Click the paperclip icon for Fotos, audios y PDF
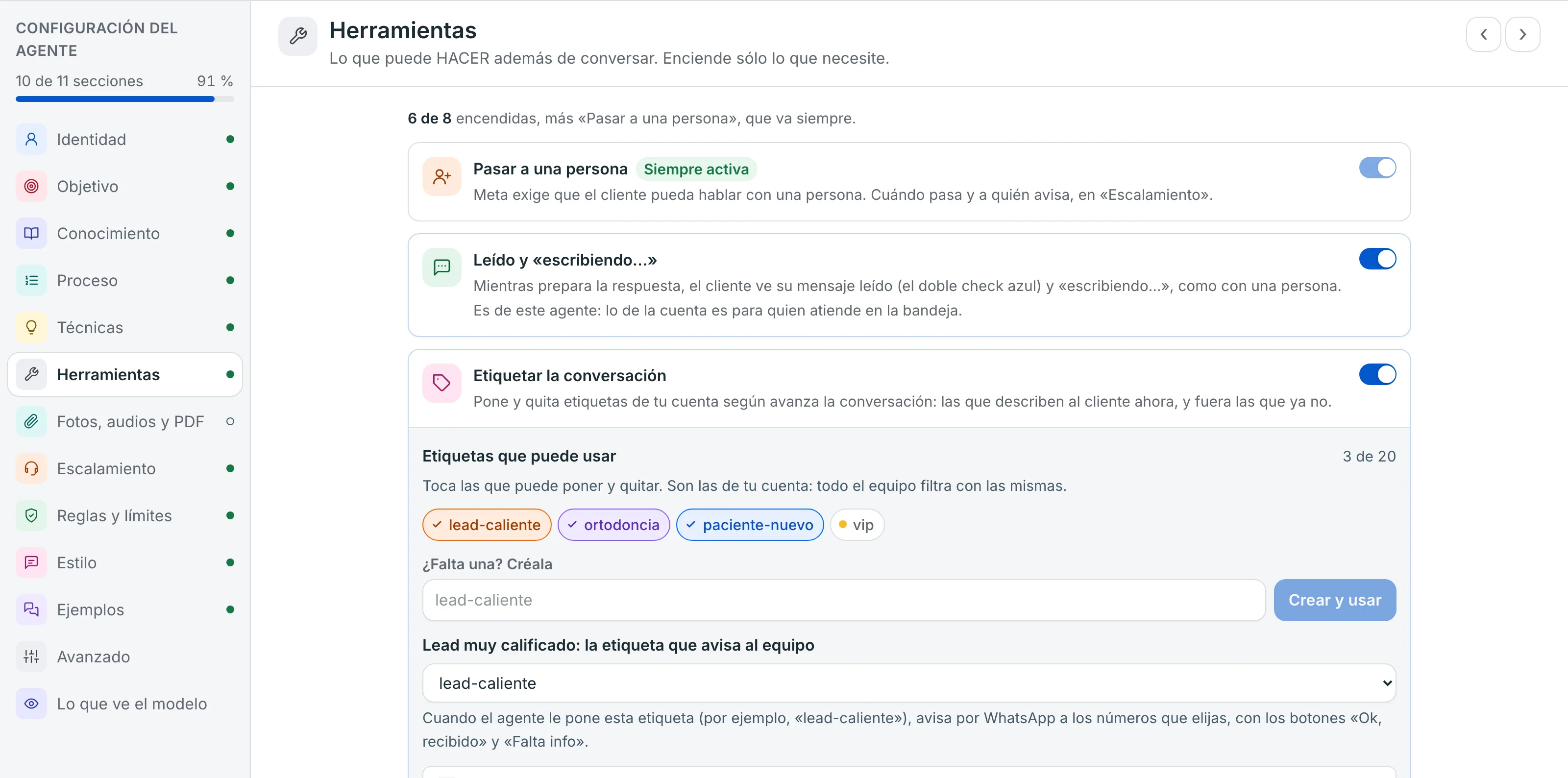This screenshot has width=1568, height=778. (x=31, y=421)
